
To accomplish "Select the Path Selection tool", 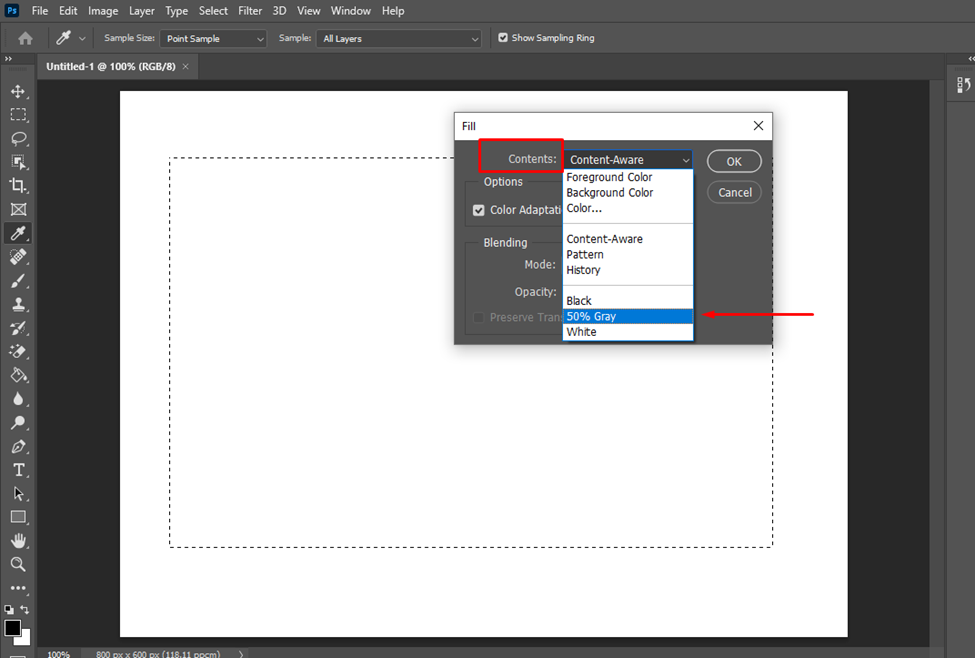I will click(x=18, y=494).
